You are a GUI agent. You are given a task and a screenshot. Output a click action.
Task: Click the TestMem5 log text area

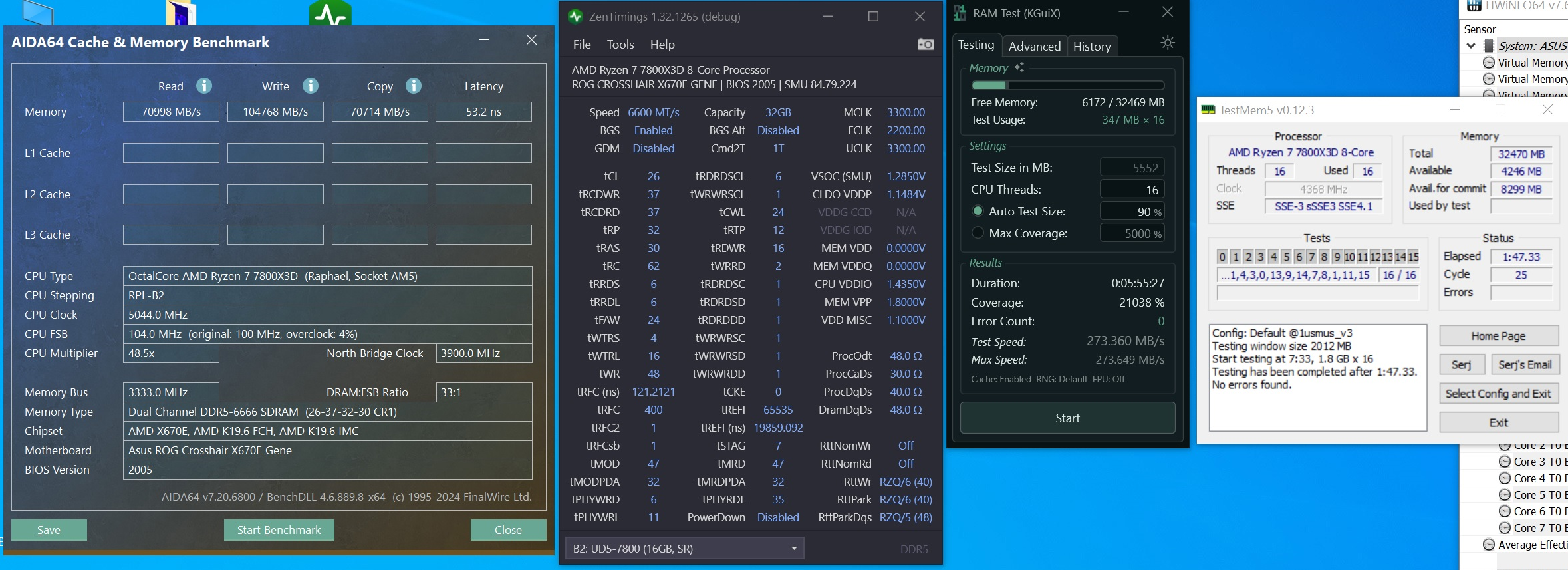(1318, 377)
